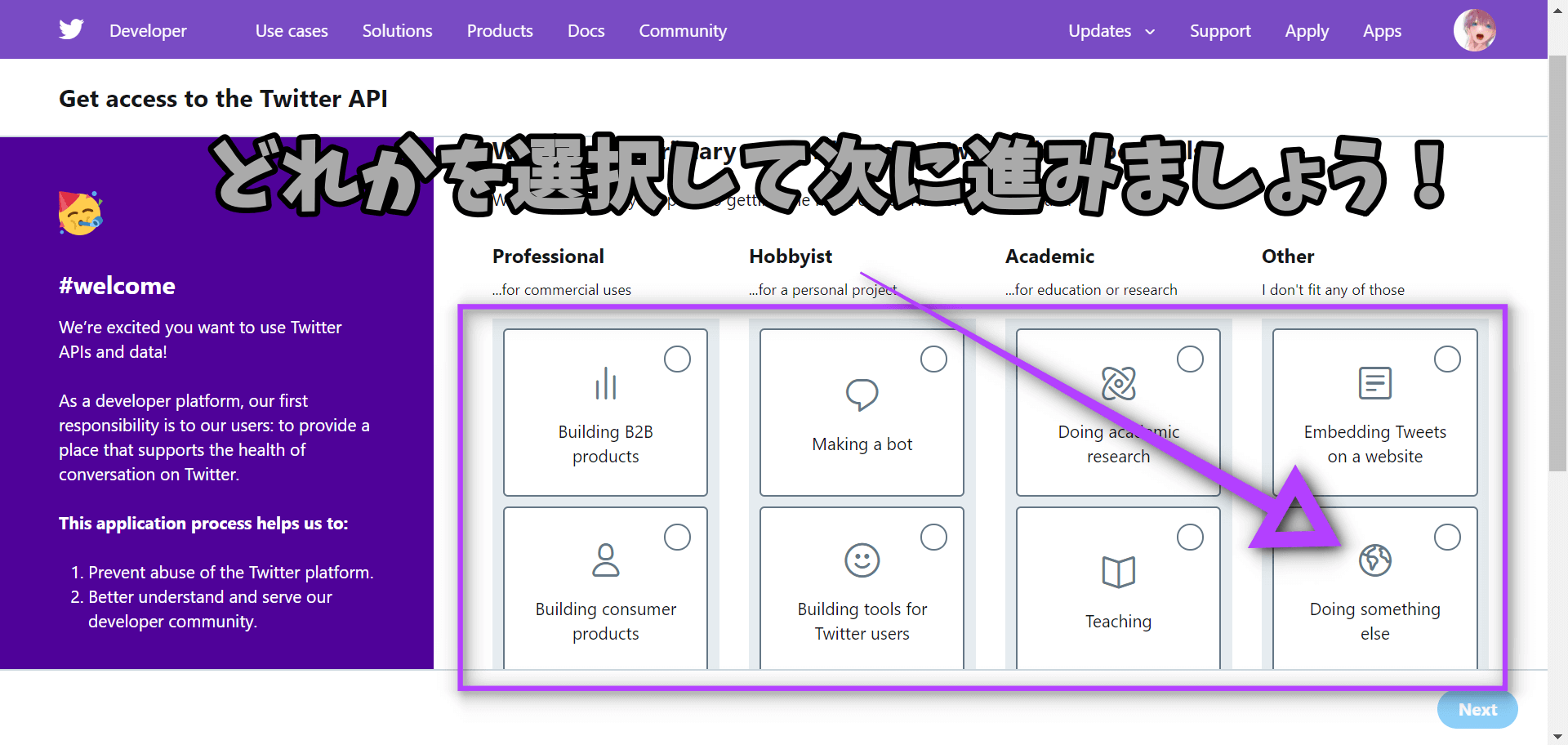Screen dimensions: 1568x745
Task: Select the Making a bot radio button
Action: 933,359
